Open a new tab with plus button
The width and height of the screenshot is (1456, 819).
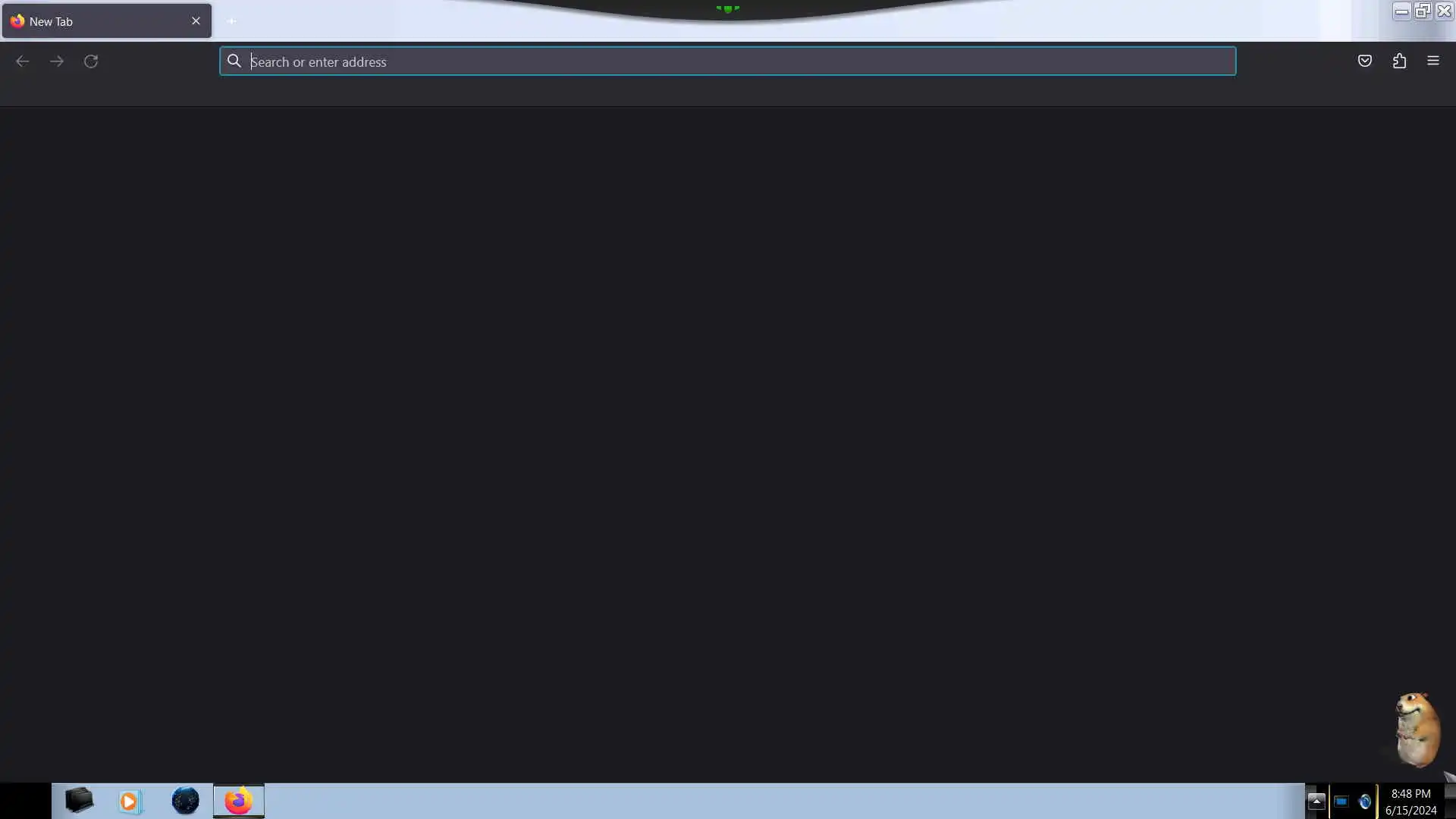click(x=231, y=21)
